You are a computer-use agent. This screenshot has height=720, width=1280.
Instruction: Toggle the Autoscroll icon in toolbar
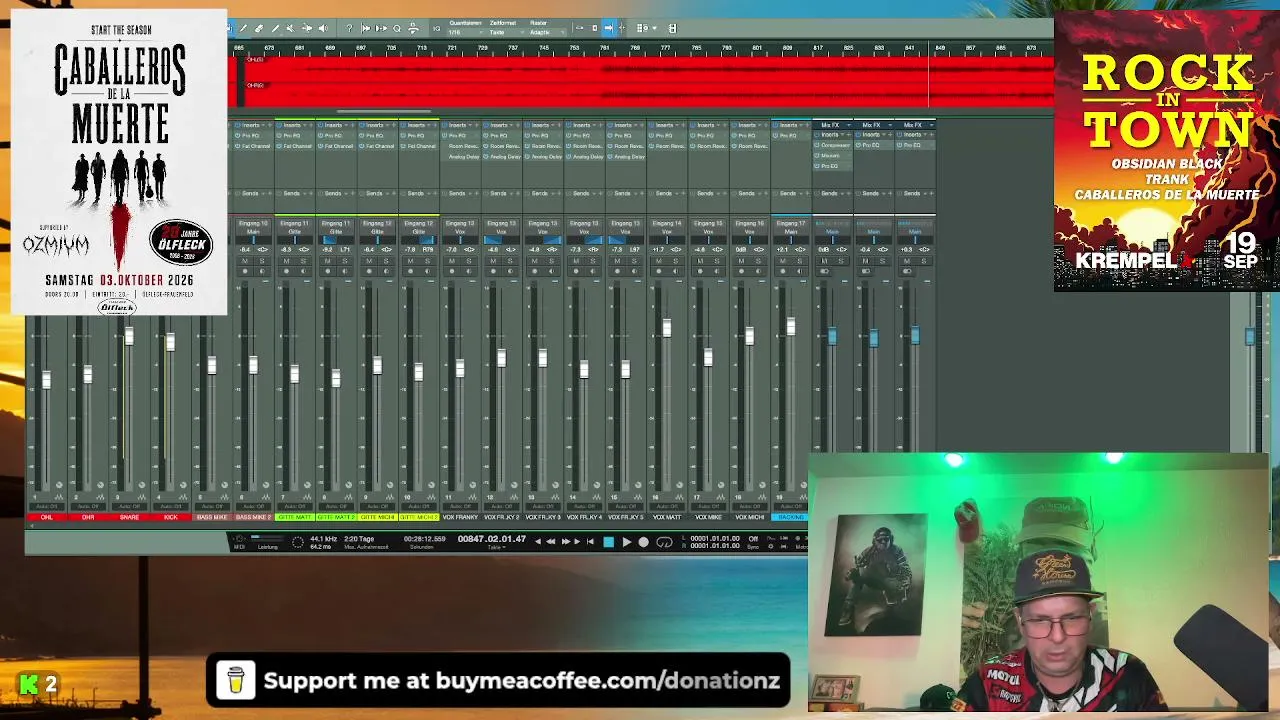coord(366,28)
